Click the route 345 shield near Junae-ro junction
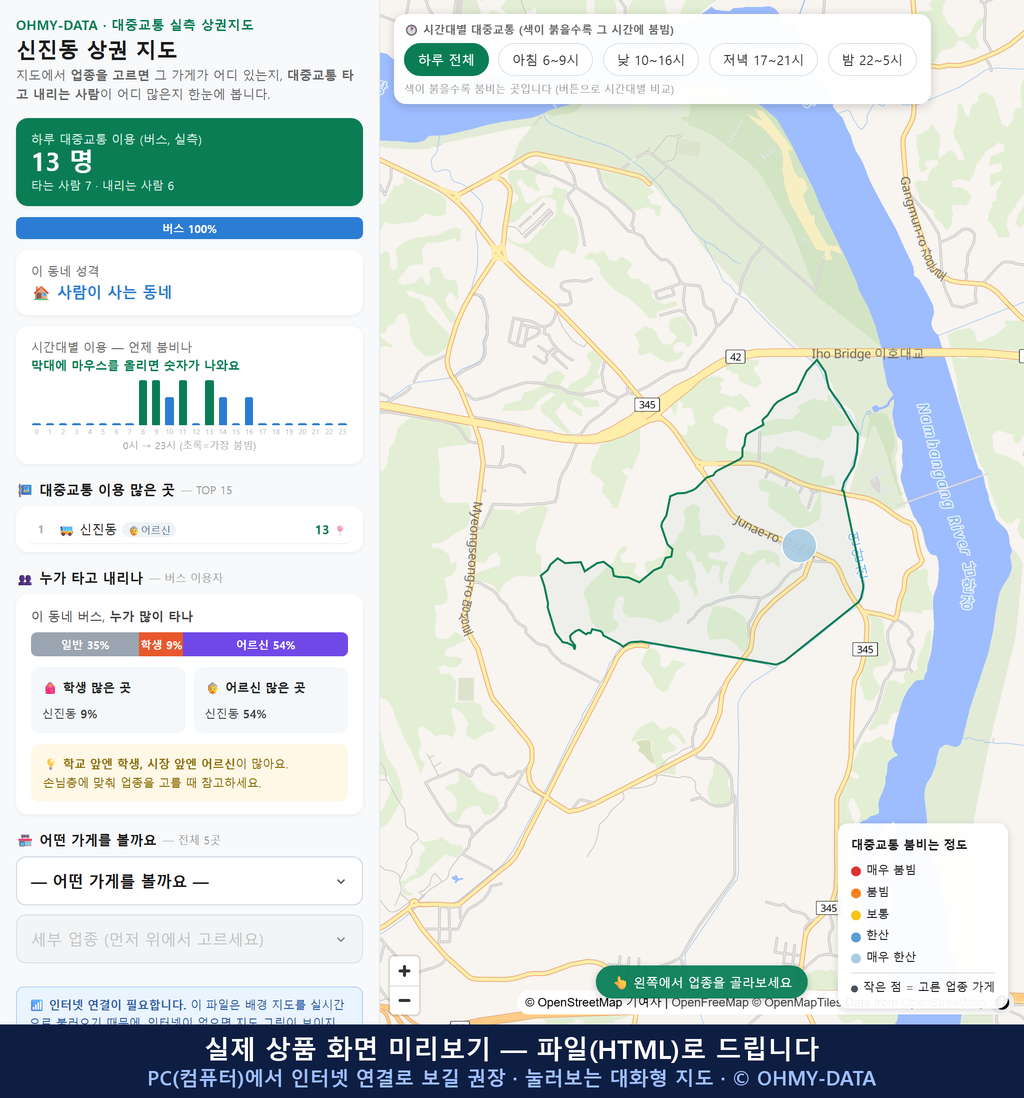This screenshot has height=1098, width=1024. [x=647, y=405]
